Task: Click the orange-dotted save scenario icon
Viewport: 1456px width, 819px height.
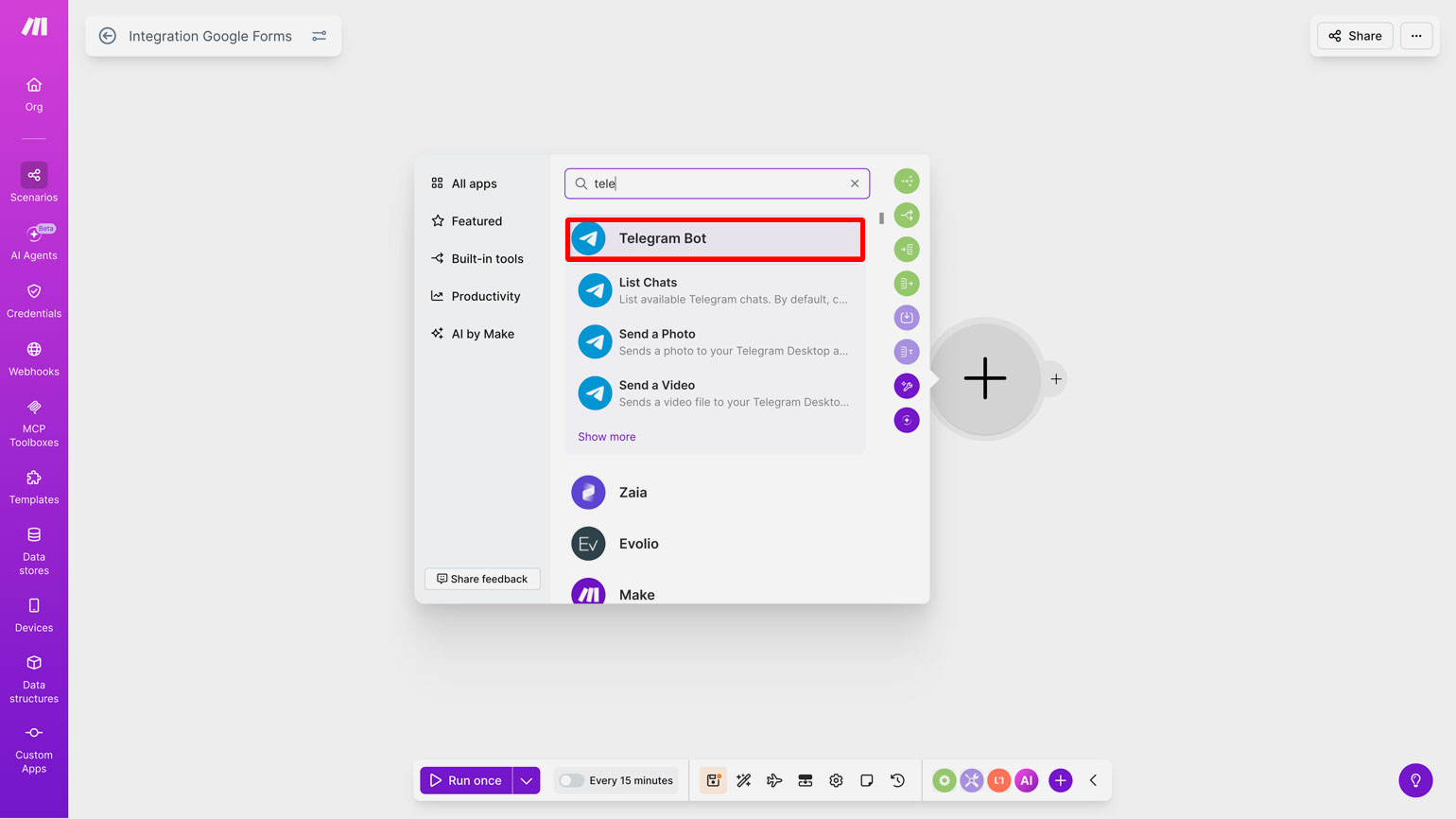Action: point(714,780)
